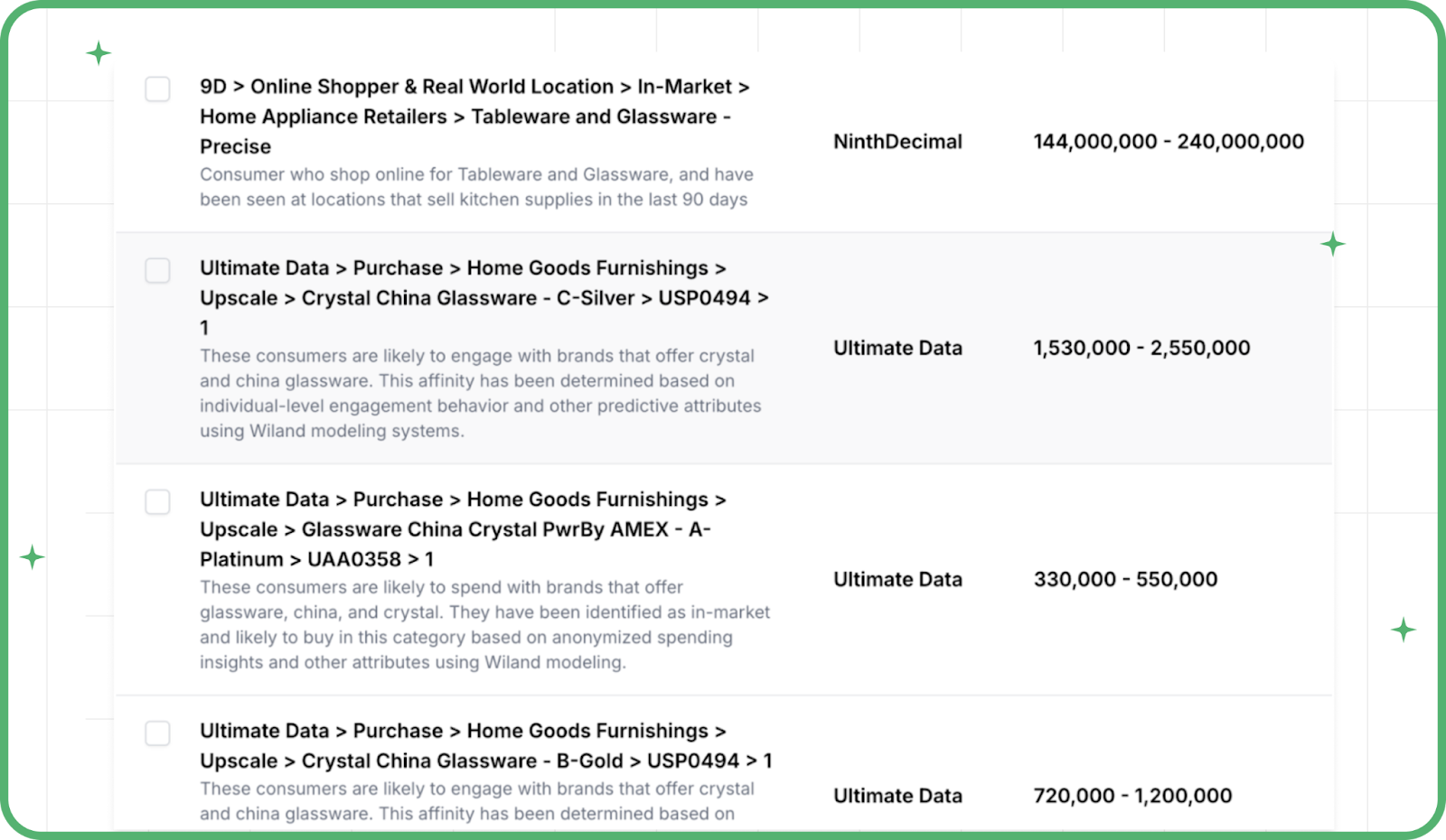Viewport: 1446px width, 840px height.
Task: Click the Crystal China Glassware C-Silver USP0494 title
Action: tap(484, 298)
